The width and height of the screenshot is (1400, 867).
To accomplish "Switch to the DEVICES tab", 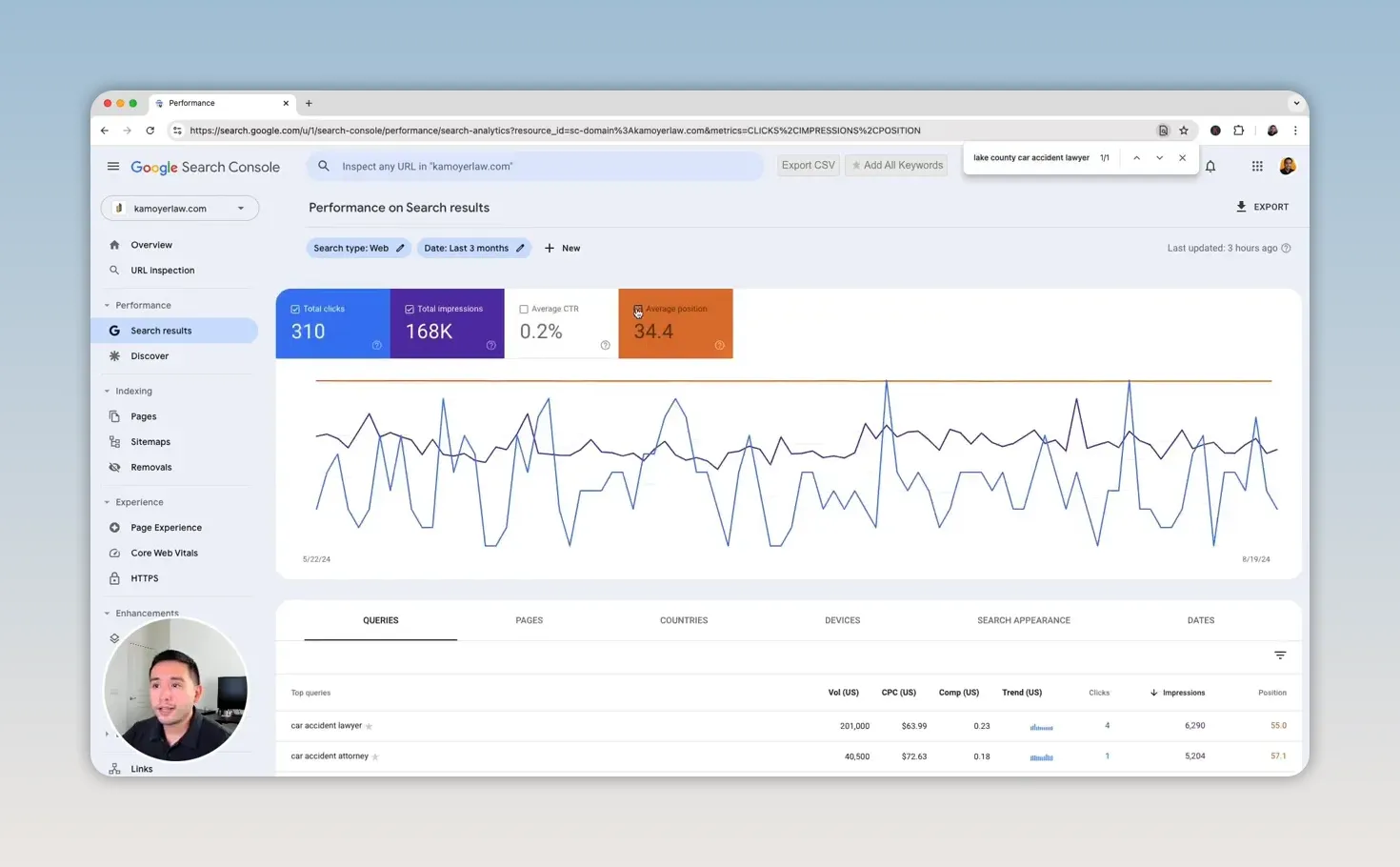I will [843, 621].
